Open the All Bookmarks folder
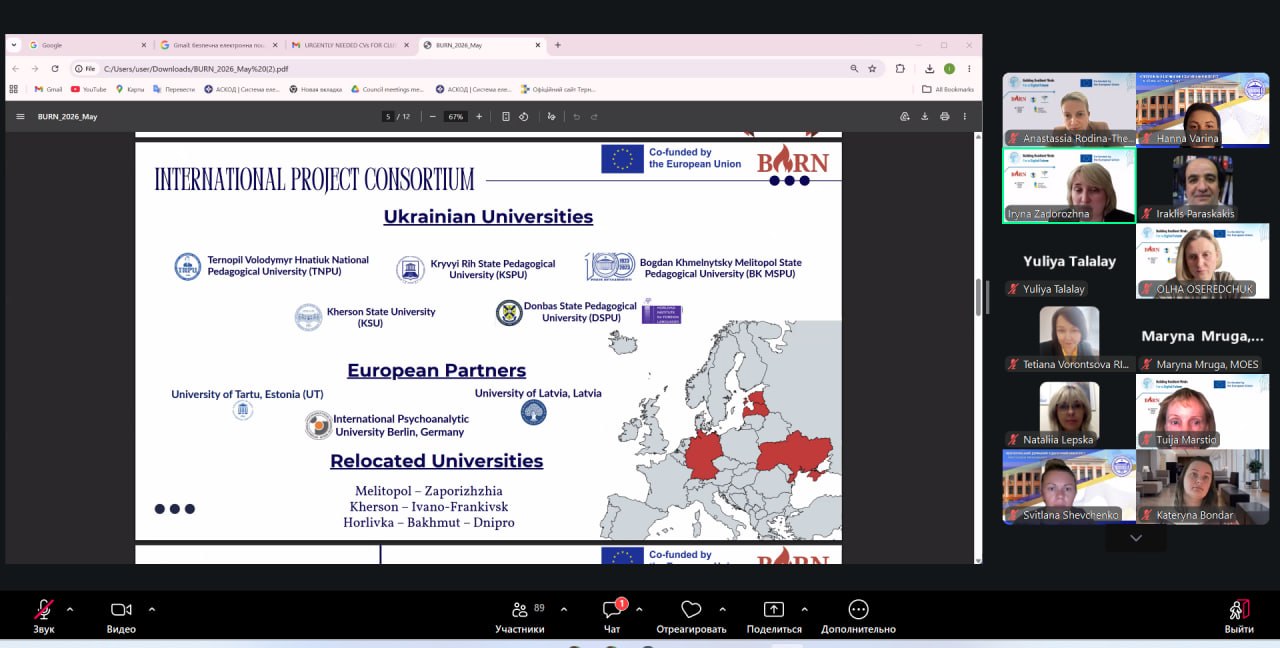The height and width of the screenshot is (648, 1280). coord(948,89)
